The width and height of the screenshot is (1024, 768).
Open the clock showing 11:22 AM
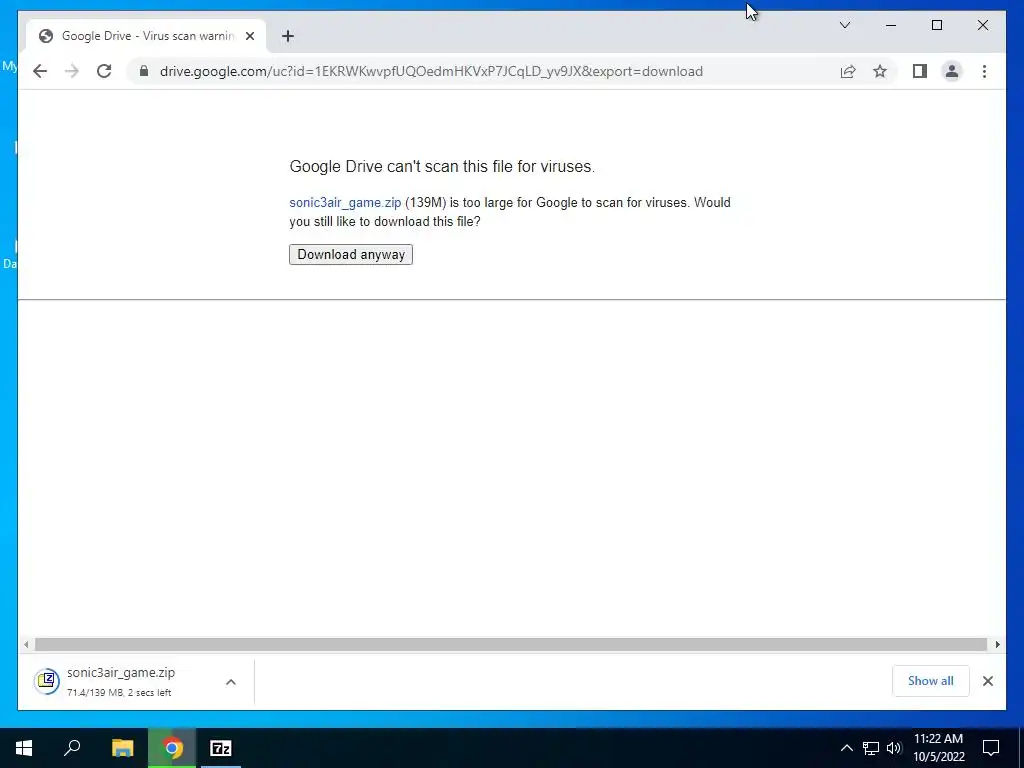pyautogui.click(x=938, y=748)
